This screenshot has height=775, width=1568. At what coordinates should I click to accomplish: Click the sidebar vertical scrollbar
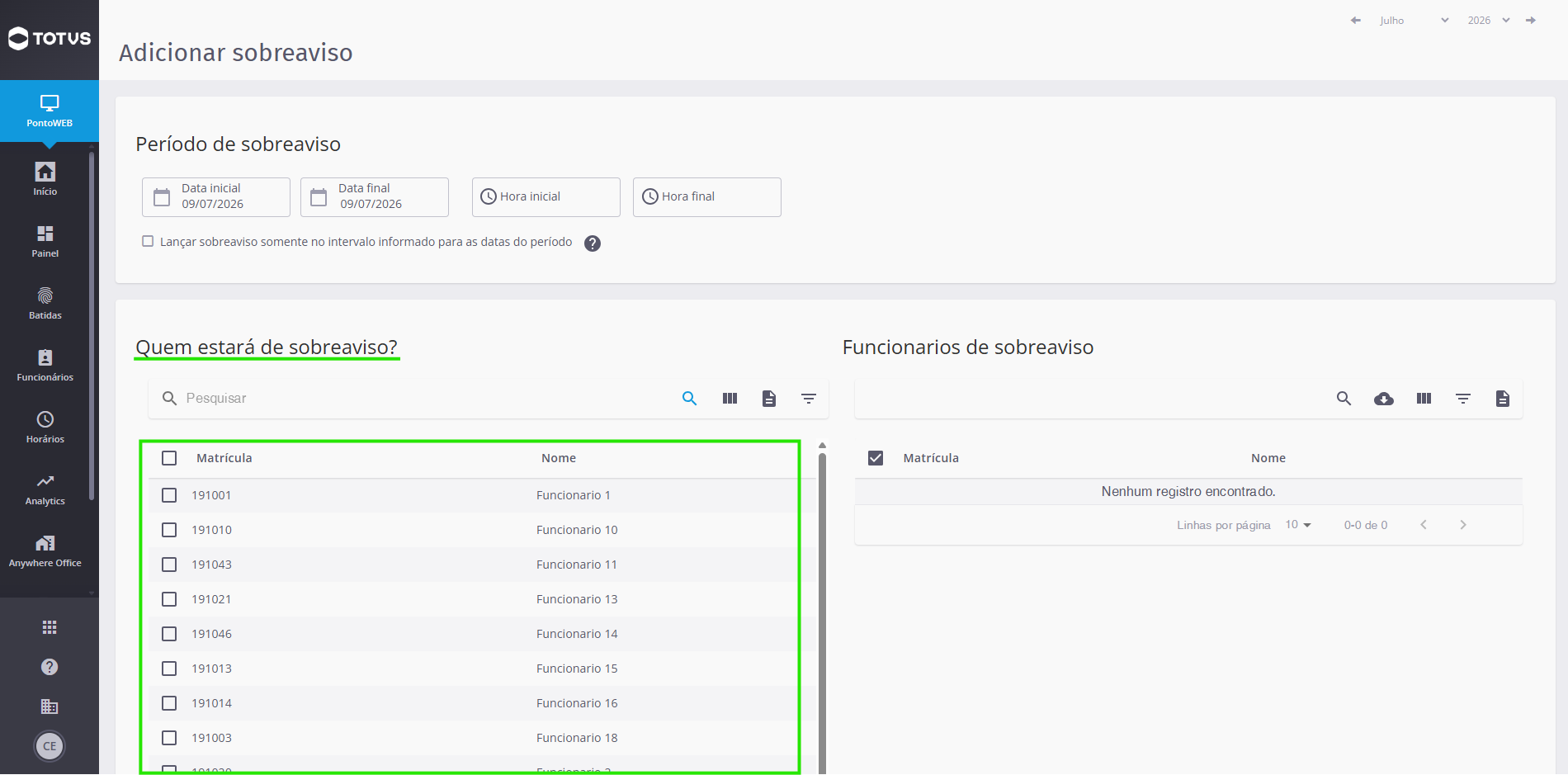92,326
